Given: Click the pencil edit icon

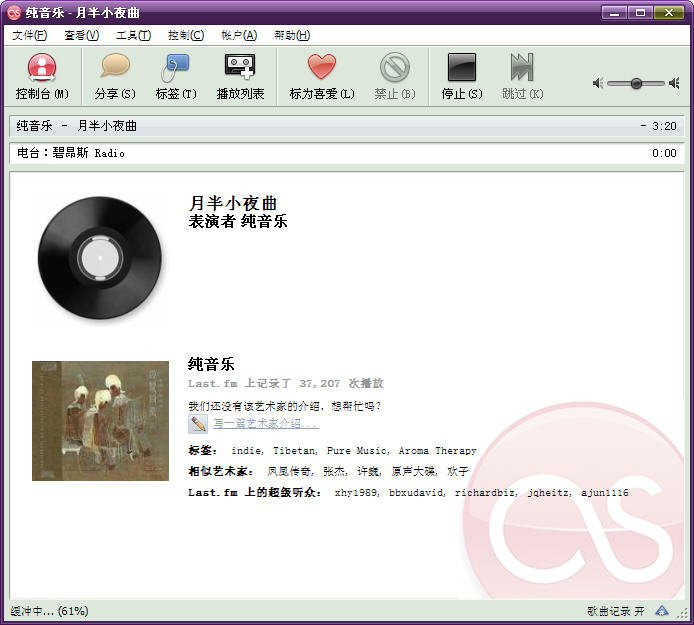Looking at the screenshot, I should pos(198,424).
